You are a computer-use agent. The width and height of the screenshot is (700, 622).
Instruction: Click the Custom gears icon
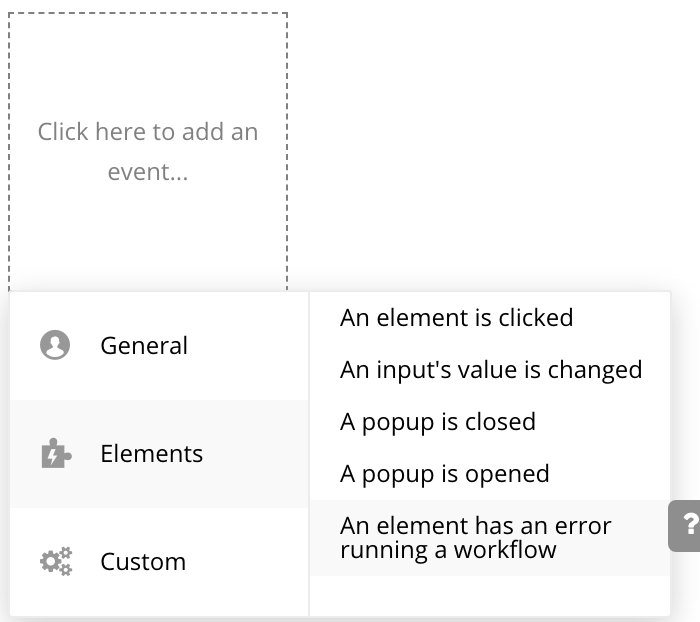point(55,561)
